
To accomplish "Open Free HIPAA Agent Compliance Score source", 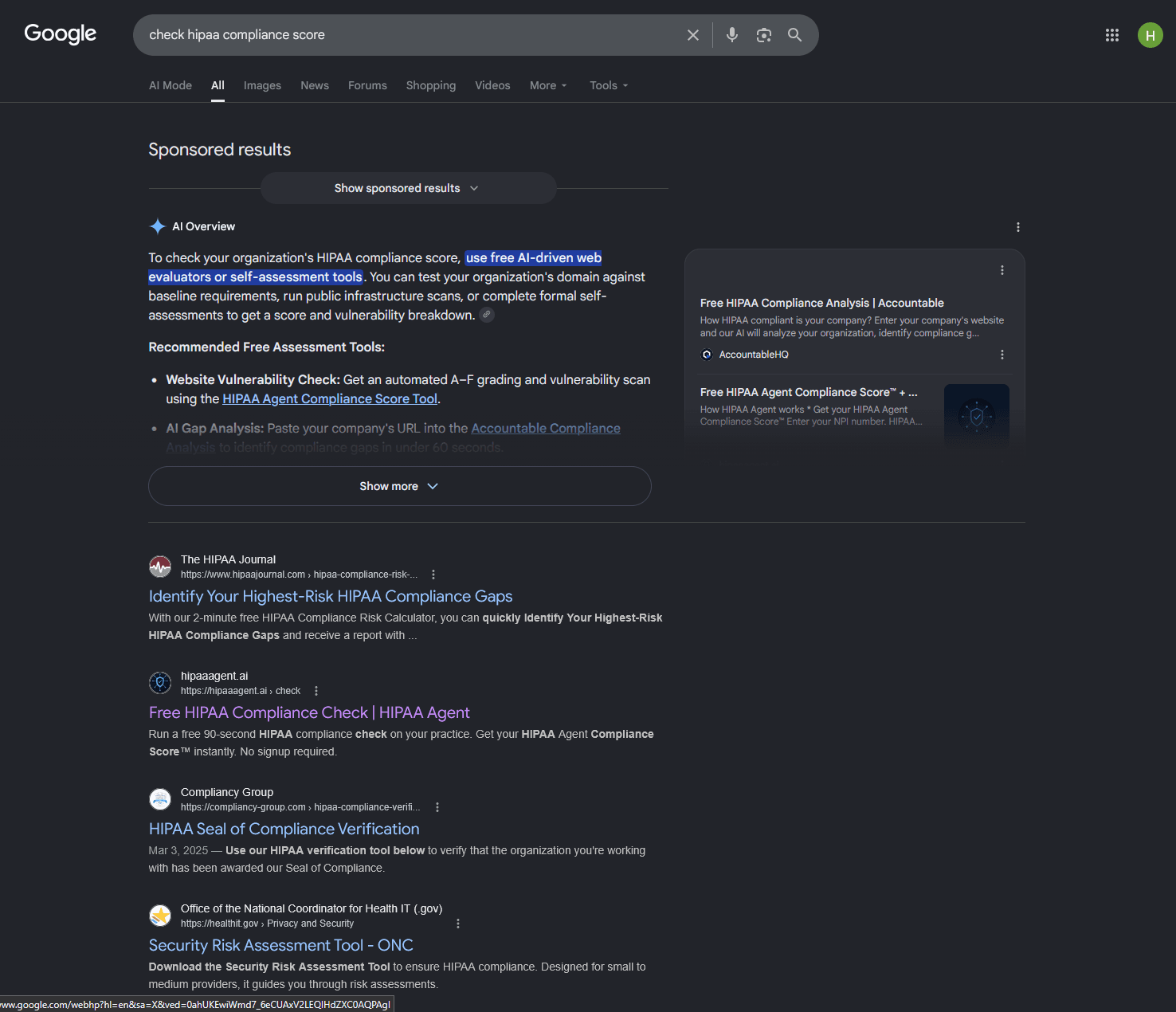I will (x=809, y=392).
